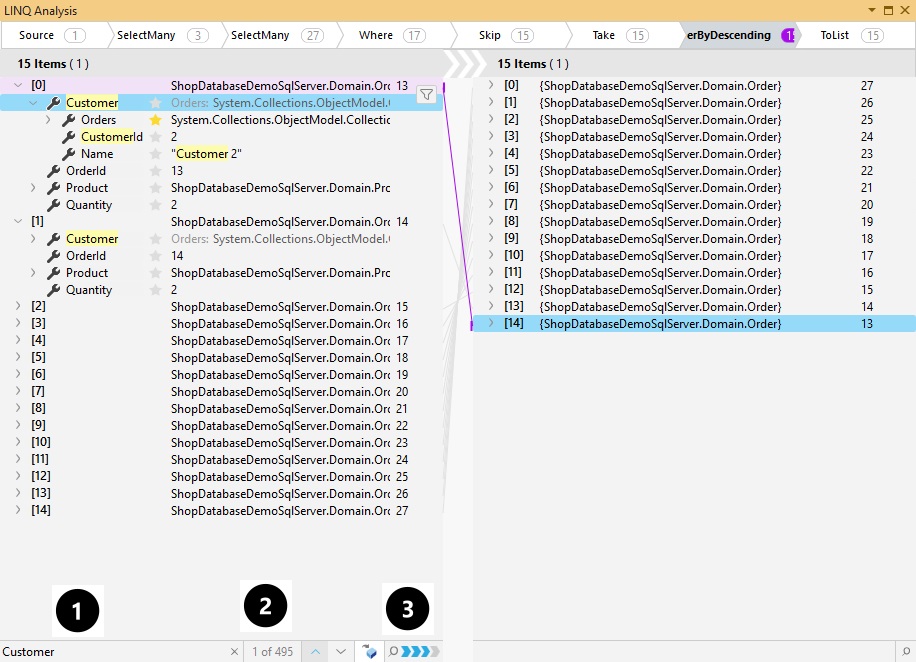Go to next search match
The image size is (916, 662).
[x=341, y=651]
